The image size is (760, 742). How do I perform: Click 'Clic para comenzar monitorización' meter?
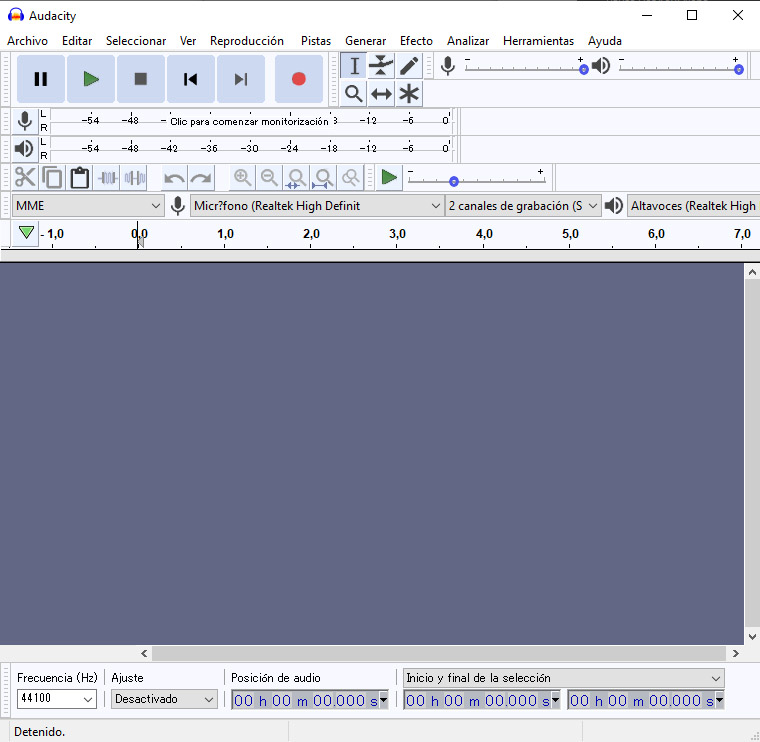coord(249,121)
